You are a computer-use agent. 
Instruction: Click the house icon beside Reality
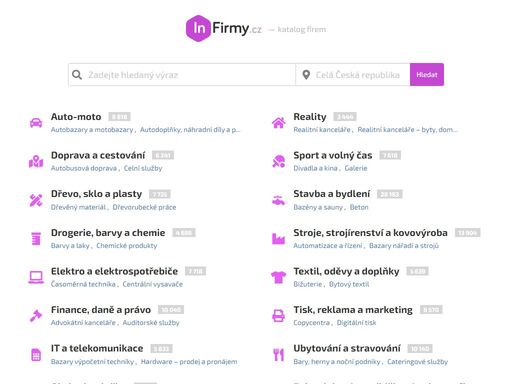click(279, 123)
